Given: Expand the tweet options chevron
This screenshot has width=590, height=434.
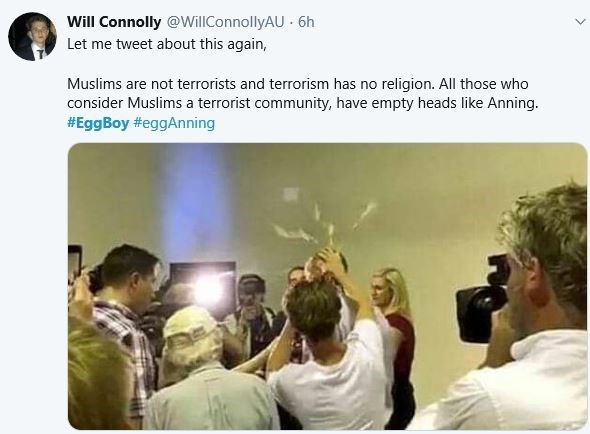Looking at the screenshot, I should pyautogui.click(x=581, y=22).
